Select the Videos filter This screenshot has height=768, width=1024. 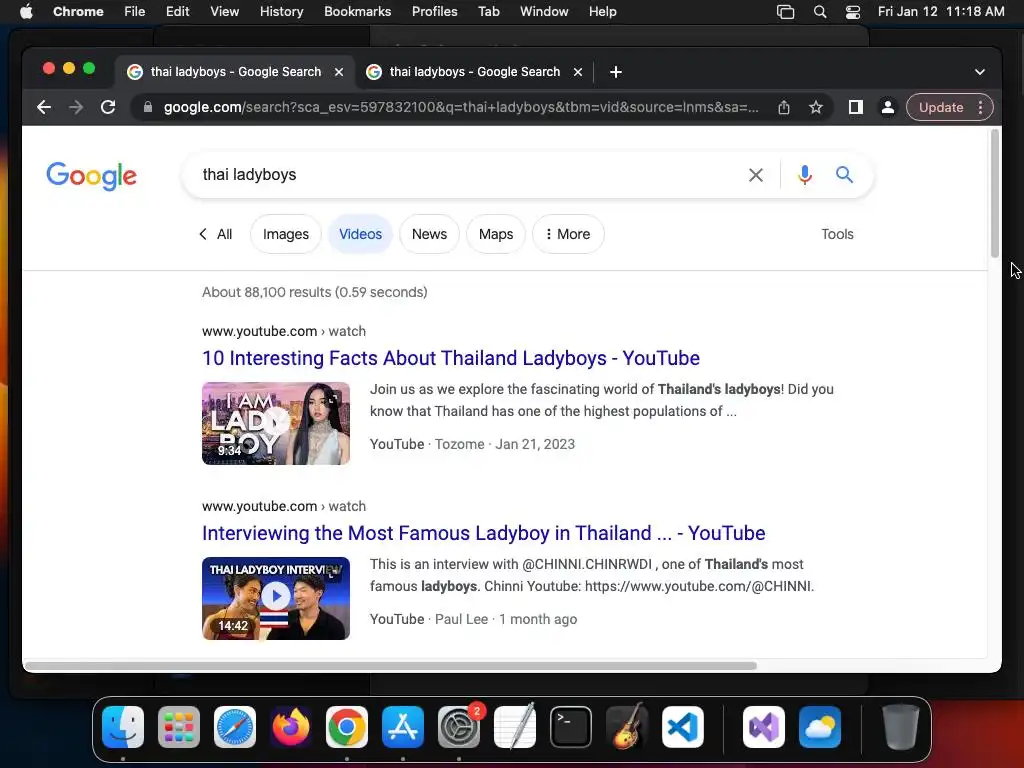coord(360,234)
